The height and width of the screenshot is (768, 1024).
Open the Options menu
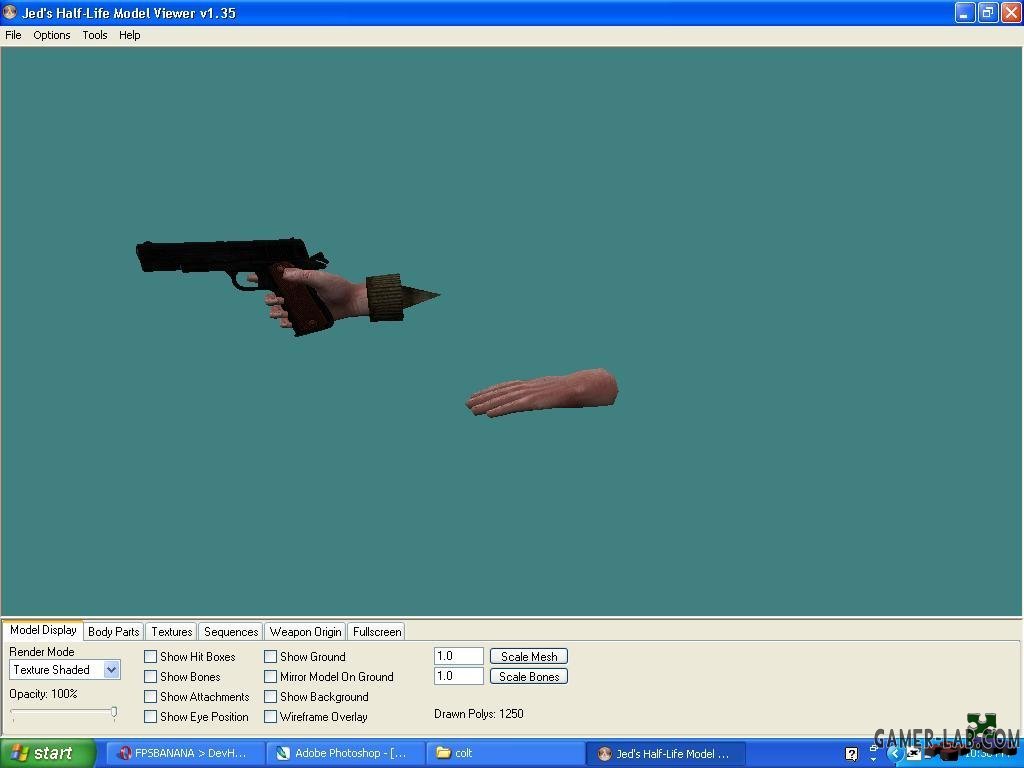[x=52, y=35]
